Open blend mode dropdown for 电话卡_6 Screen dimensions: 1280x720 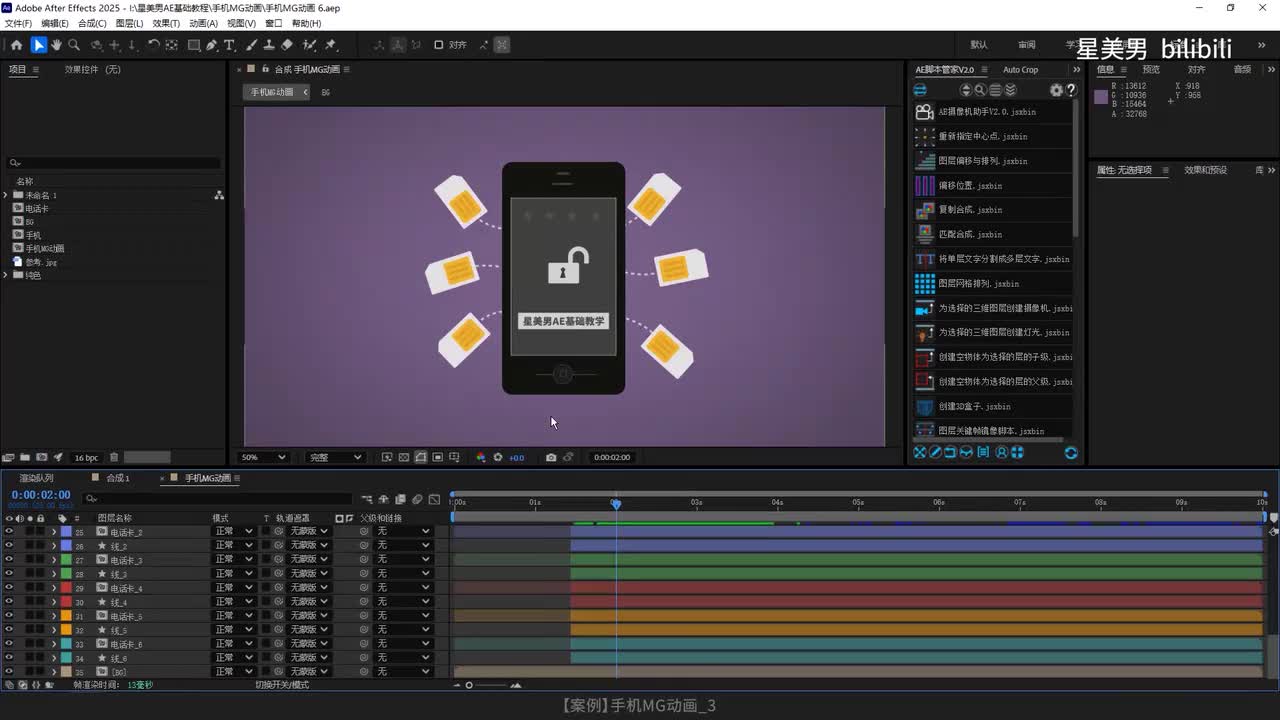(234, 644)
